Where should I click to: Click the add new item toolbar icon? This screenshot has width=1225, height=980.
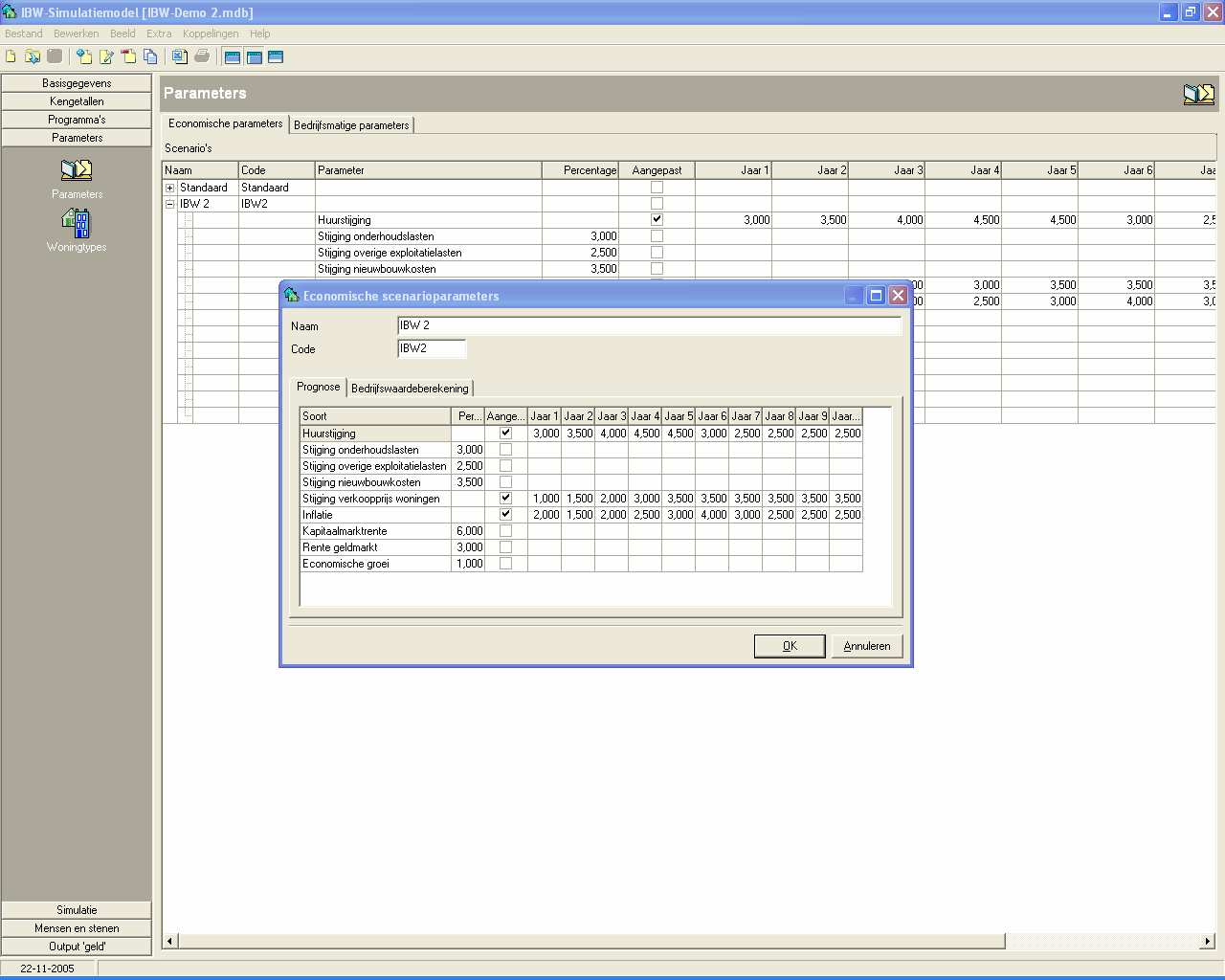coord(84,56)
